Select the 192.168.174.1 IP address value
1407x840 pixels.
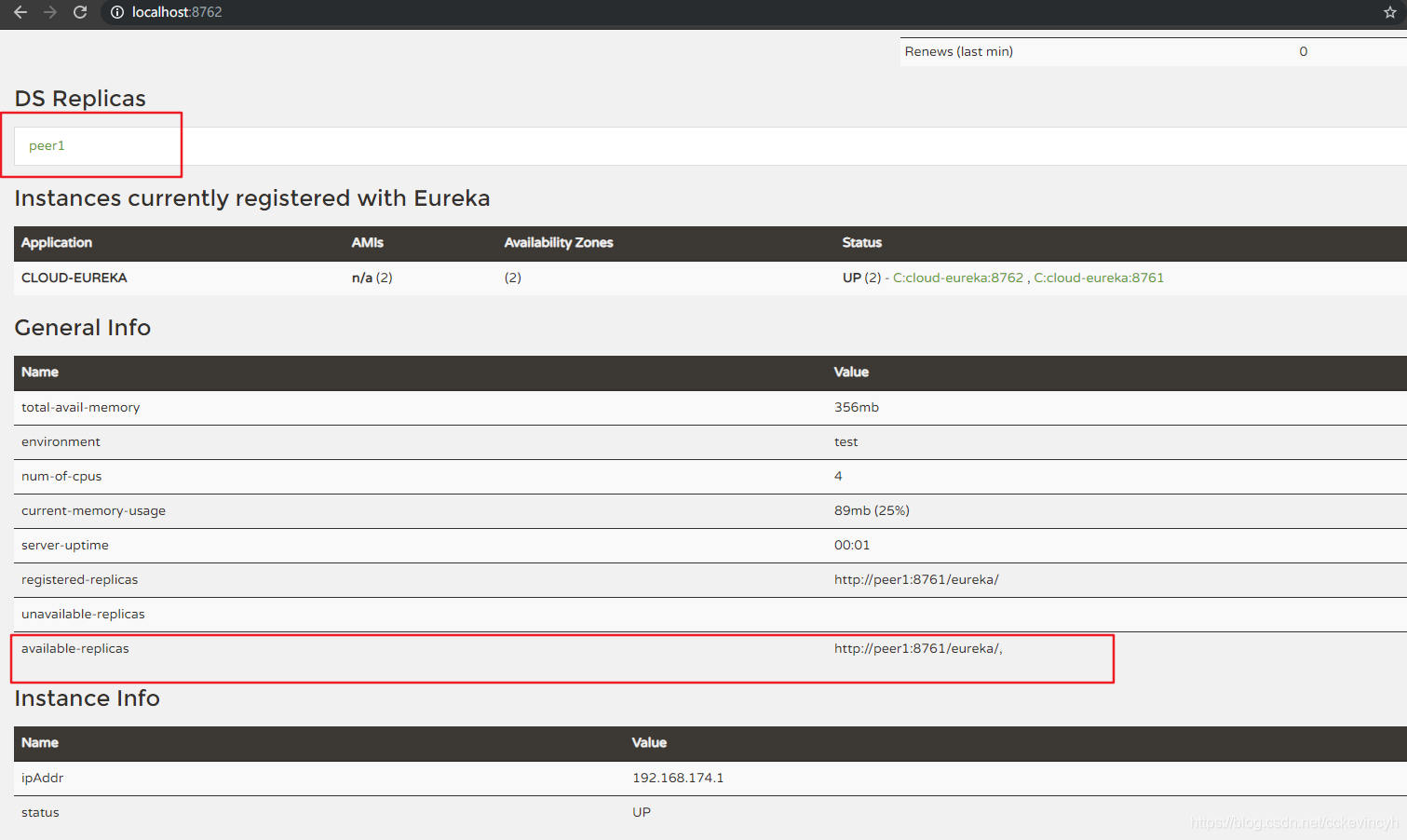tap(678, 778)
